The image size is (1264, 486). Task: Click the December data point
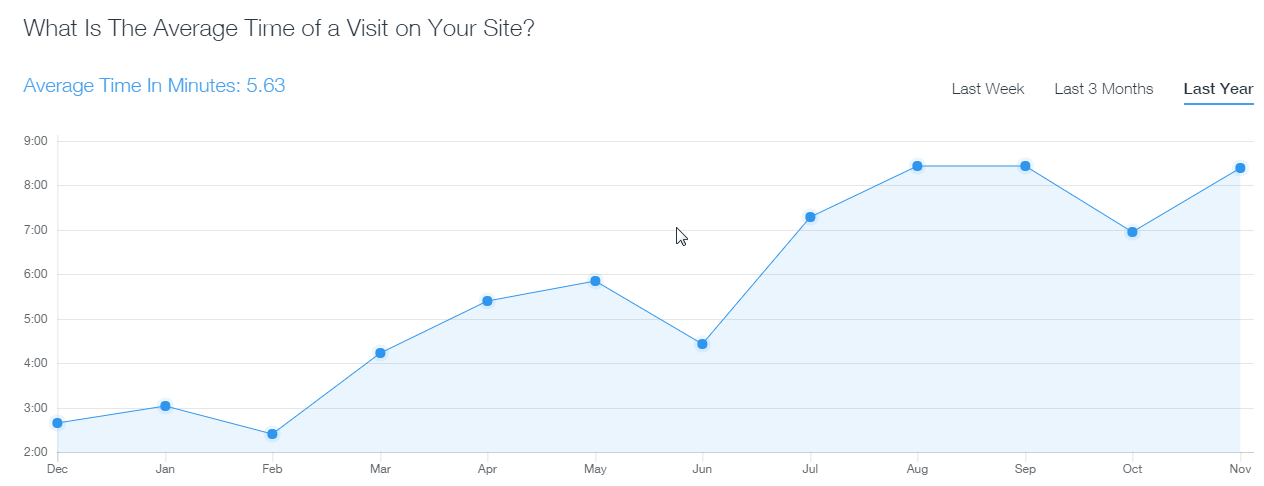[58, 423]
